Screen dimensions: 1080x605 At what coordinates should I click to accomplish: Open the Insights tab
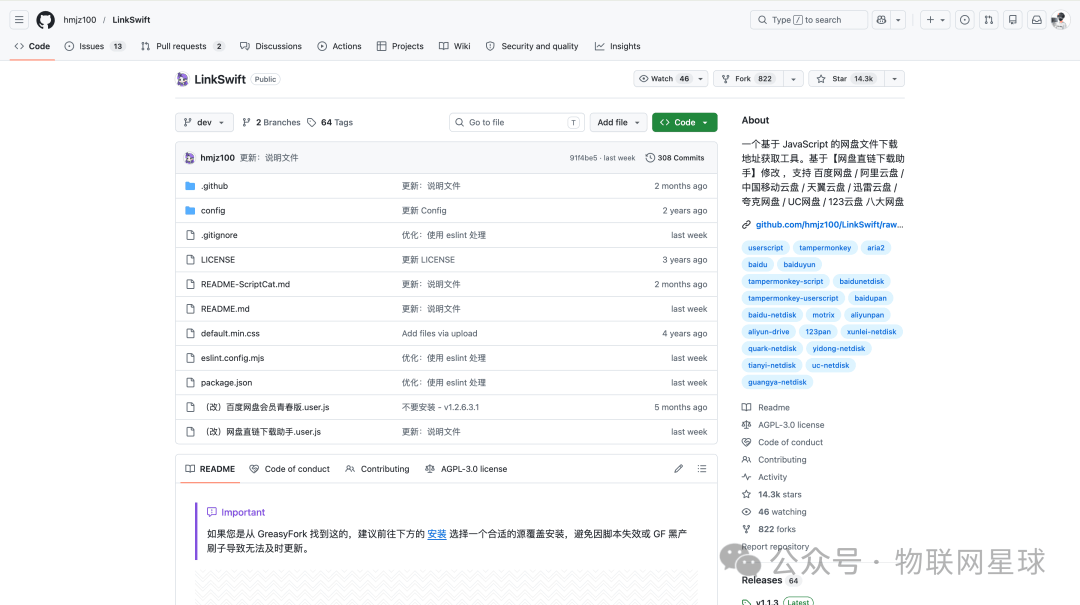pos(618,46)
